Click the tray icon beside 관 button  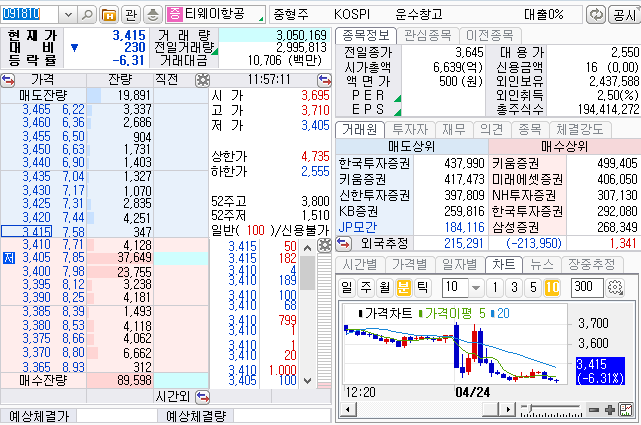(x=152, y=15)
